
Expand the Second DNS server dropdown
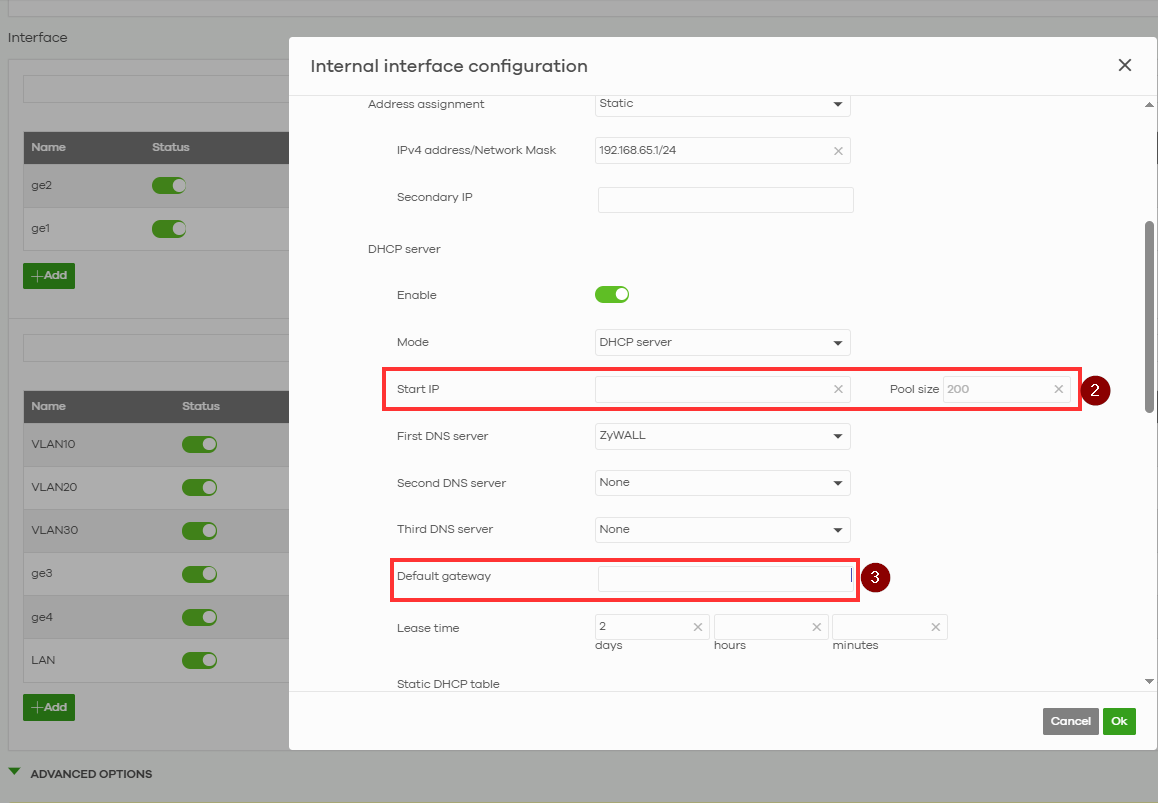(722, 482)
